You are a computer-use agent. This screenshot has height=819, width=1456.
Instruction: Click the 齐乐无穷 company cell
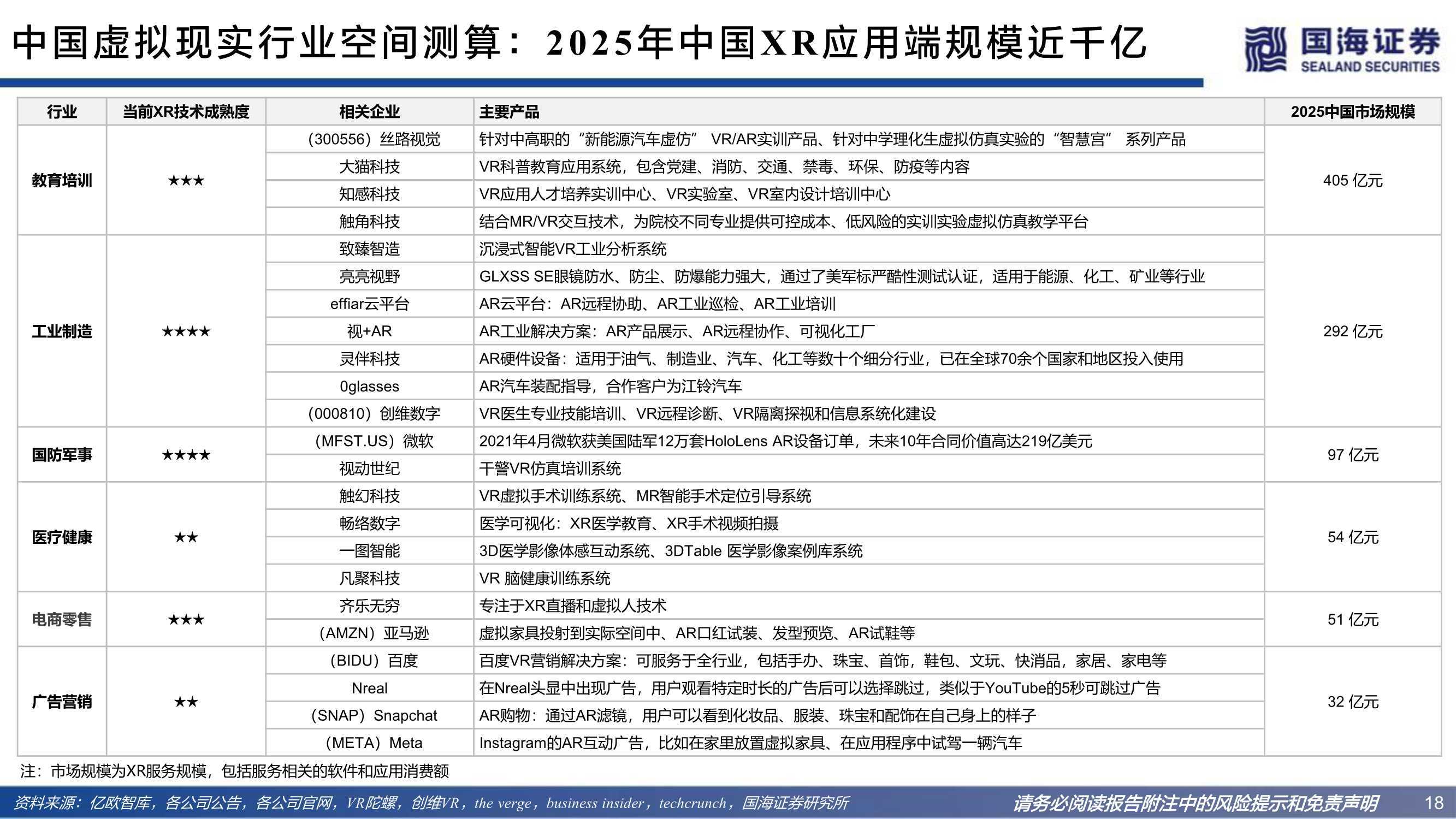[369, 606]
